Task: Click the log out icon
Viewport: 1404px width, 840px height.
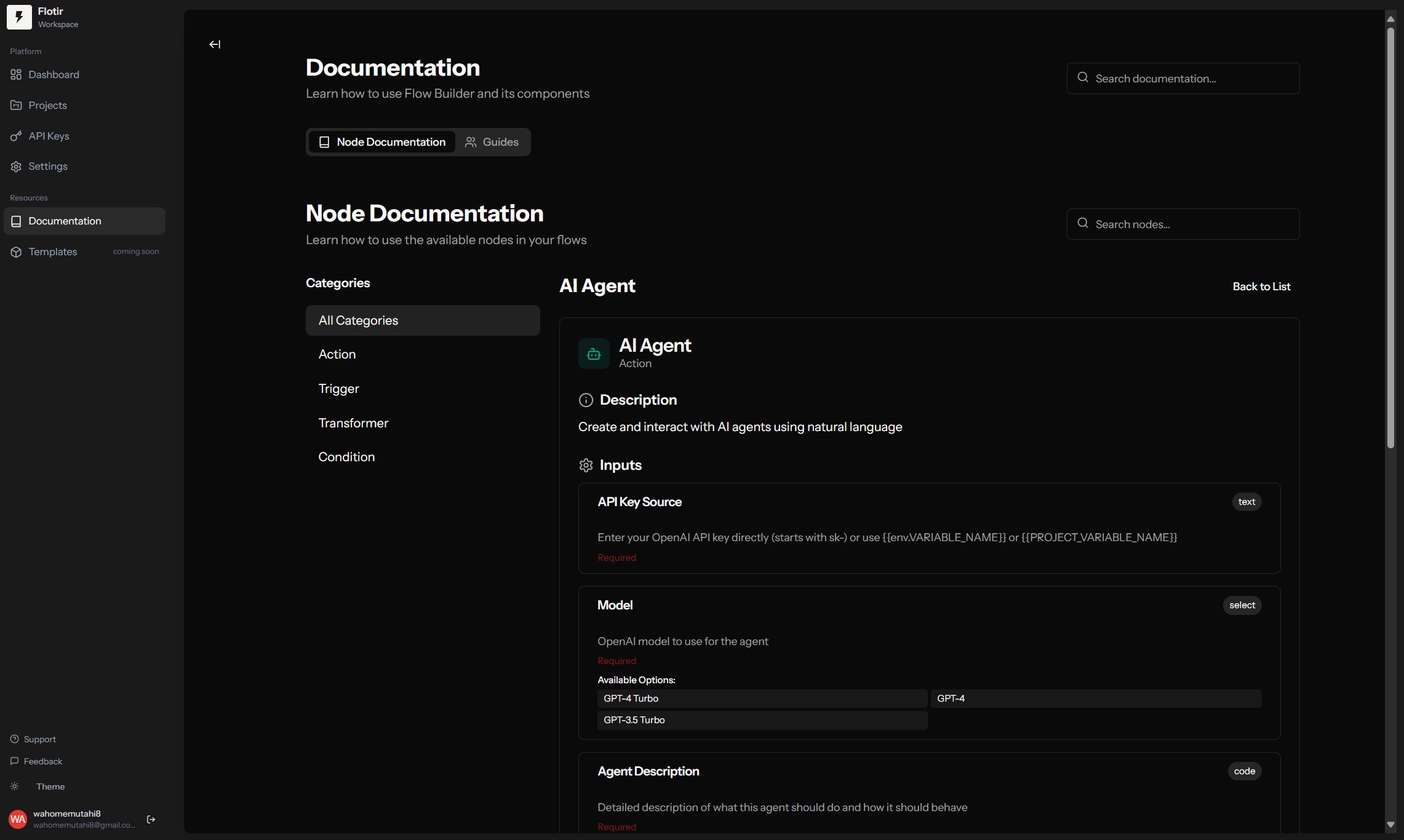Action: click(x=151, y=819)
